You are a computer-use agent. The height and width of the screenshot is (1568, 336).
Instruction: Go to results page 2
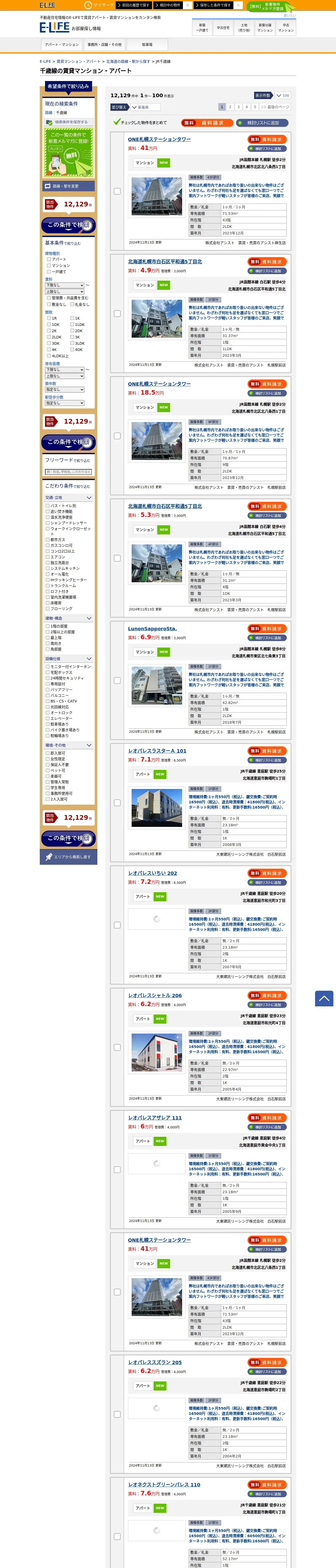click(230, 107)
